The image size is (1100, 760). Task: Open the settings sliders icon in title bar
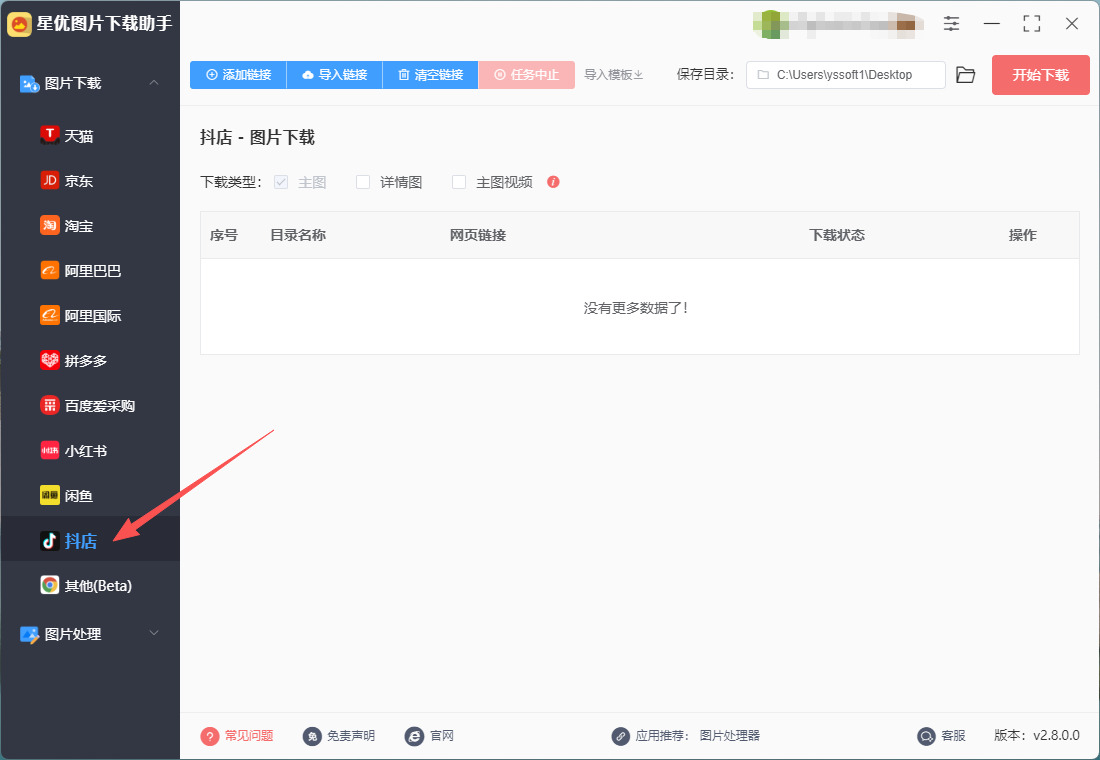951,23
